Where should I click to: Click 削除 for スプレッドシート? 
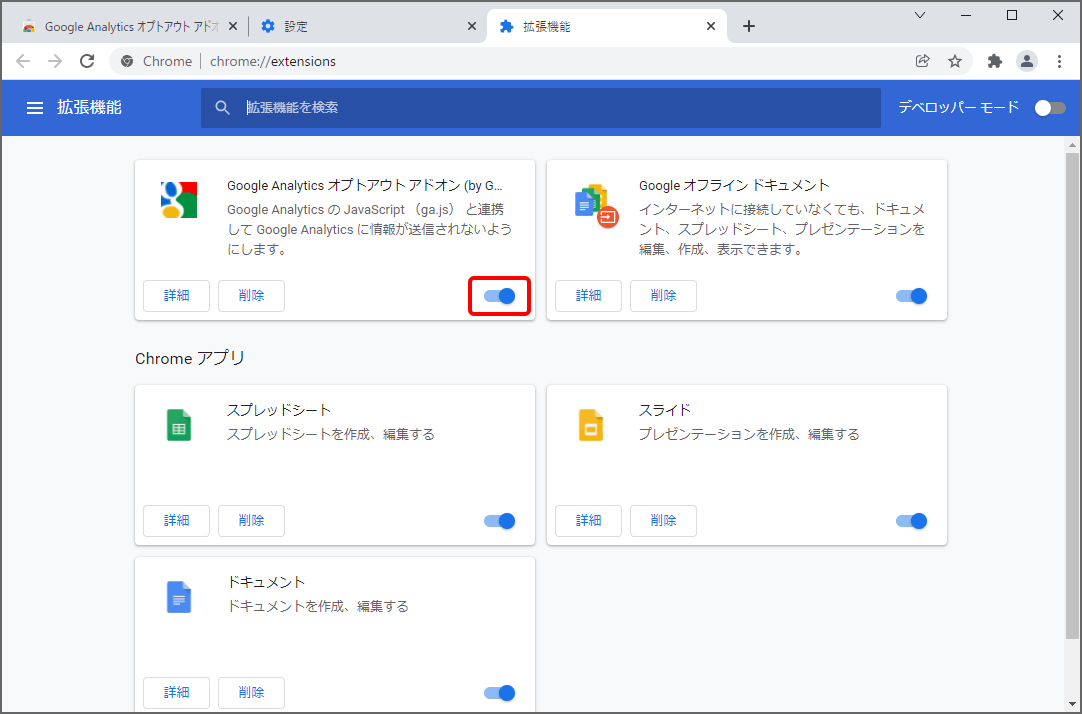(251, 521)
